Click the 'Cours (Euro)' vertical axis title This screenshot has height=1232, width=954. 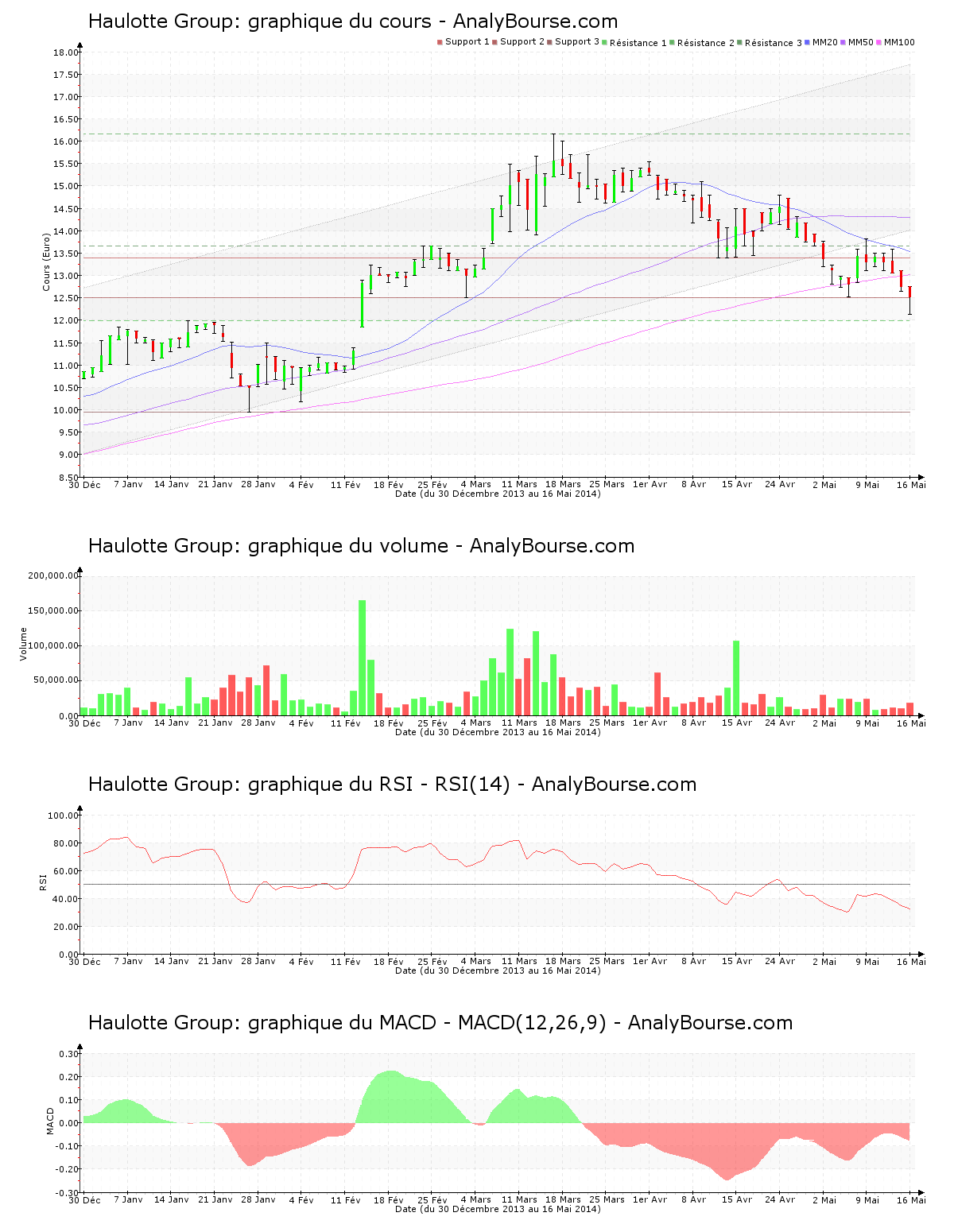[x=46, y=262]
